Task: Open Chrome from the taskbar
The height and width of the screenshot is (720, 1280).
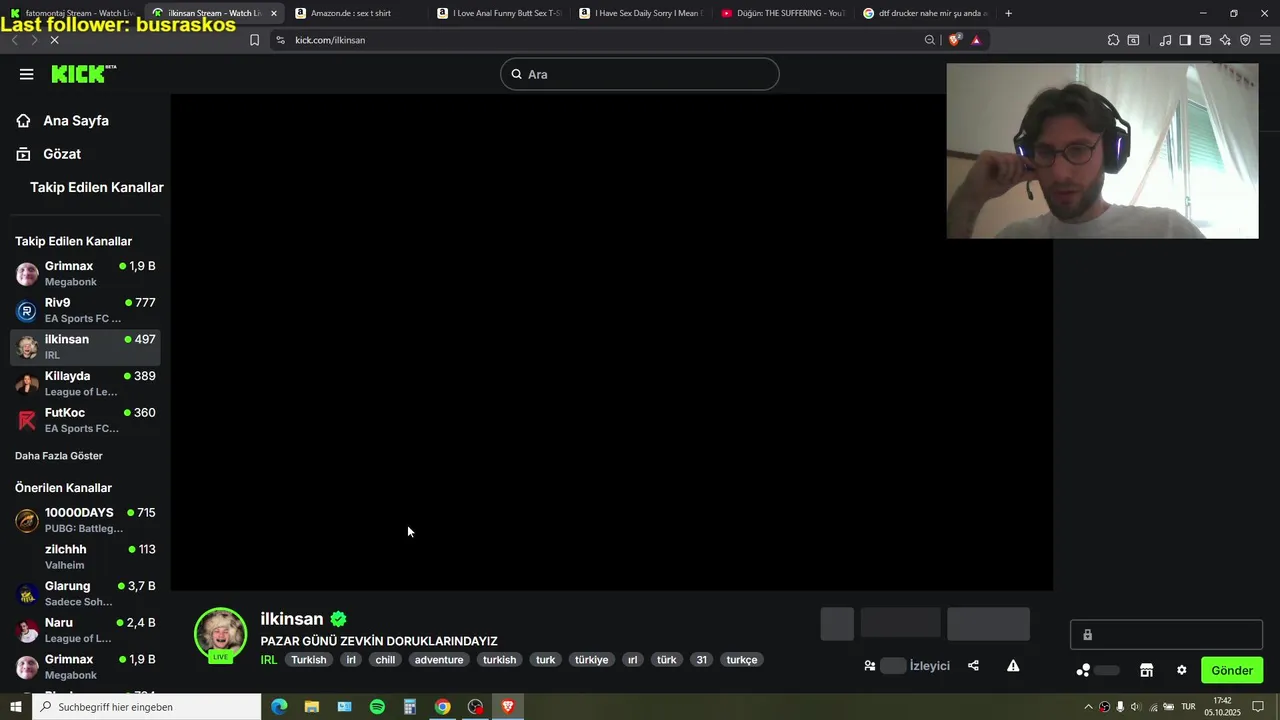Action: (x=442, y=707)
